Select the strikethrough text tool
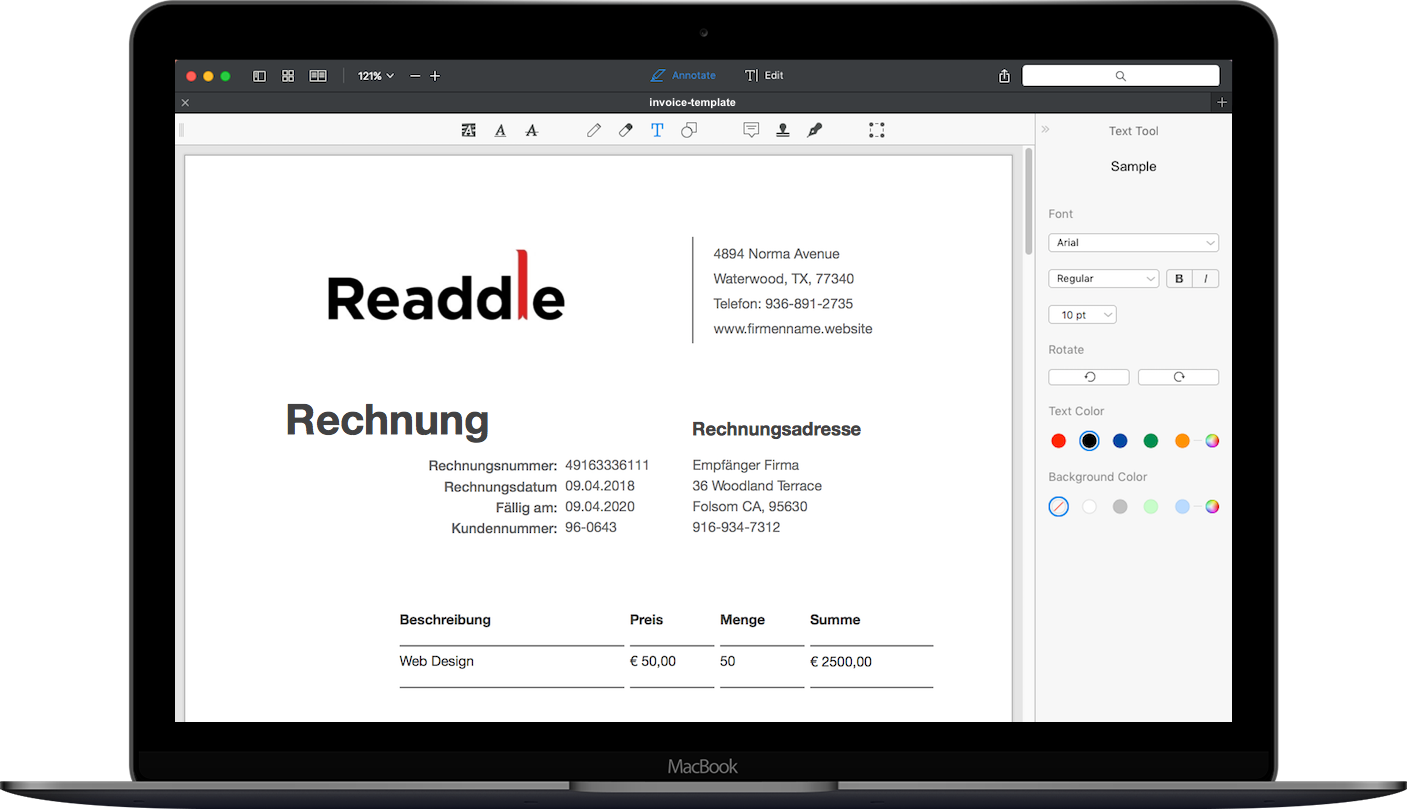 532,130
